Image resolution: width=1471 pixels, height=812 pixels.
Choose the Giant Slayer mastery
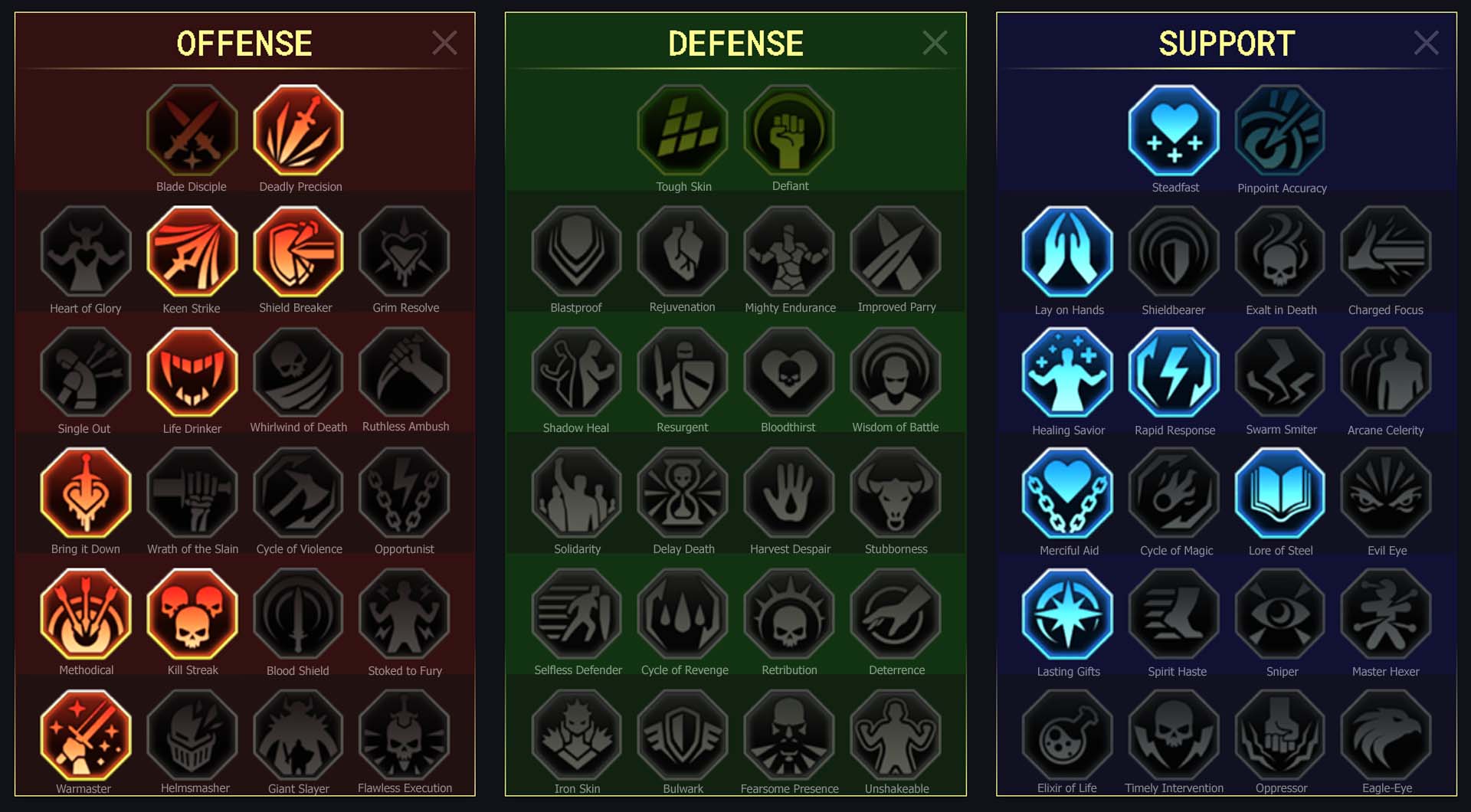tap(298, 735)
